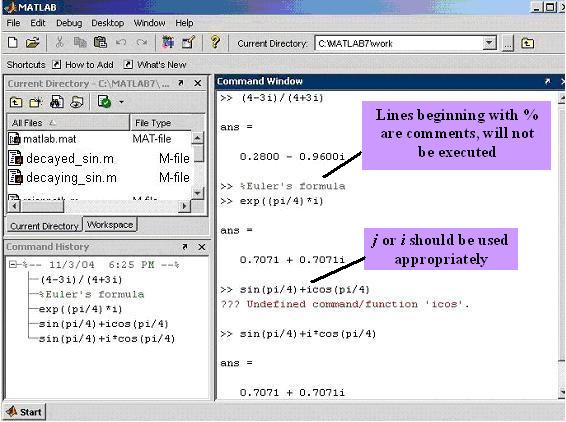Open Simulink via its toolbar icon
The width and height of the screenshot is (566, 422).
(x=168, y=43)
